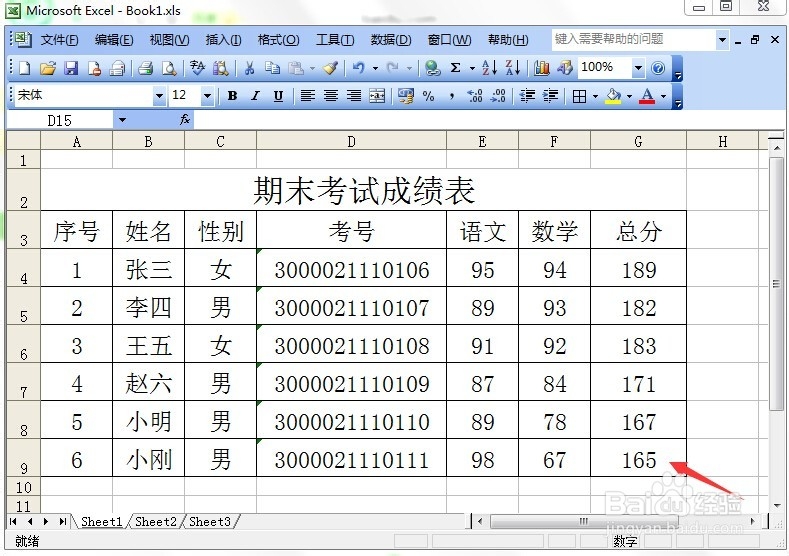Click the help question input box
The image size is (789, 556).
pyautogui.click(x=634, y=39)
